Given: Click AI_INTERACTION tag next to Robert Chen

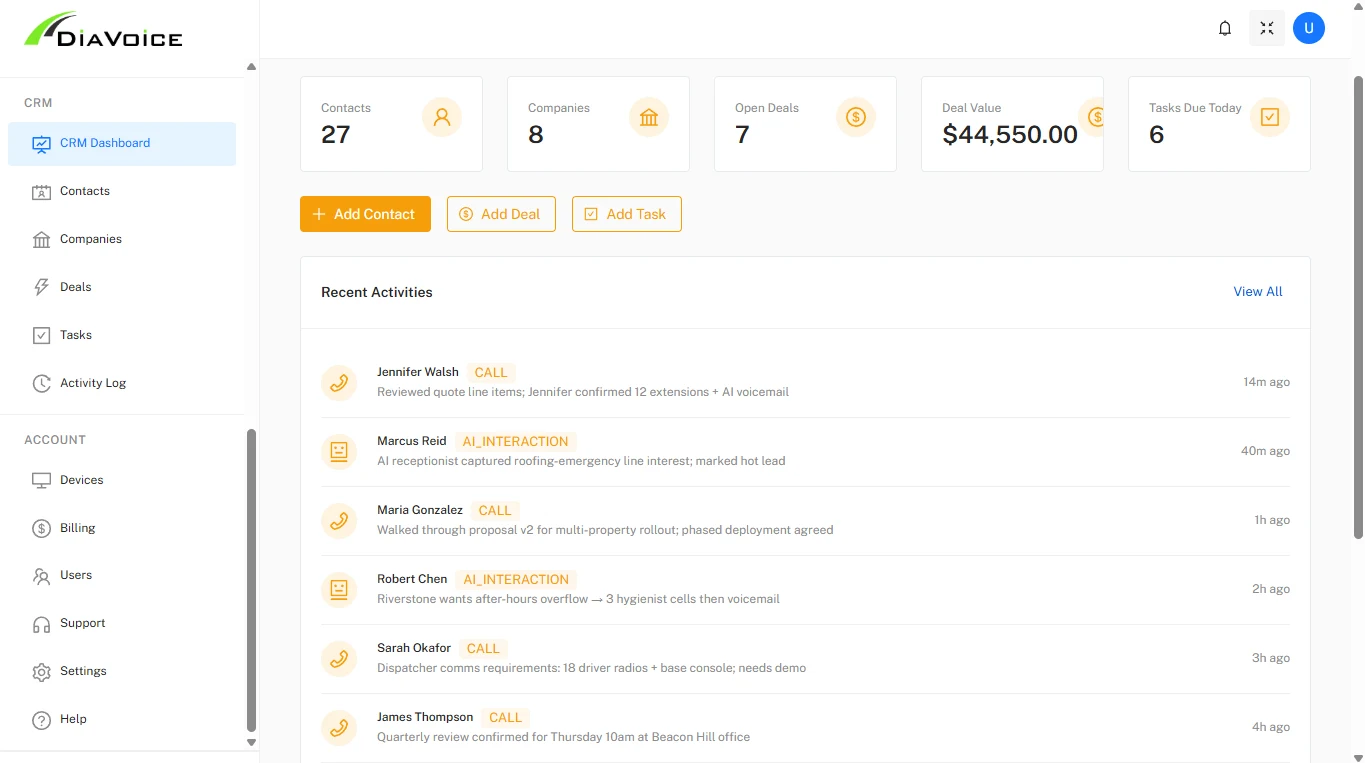Looking at the screenshot, I should pyautogui.click(x=516, y=579).
